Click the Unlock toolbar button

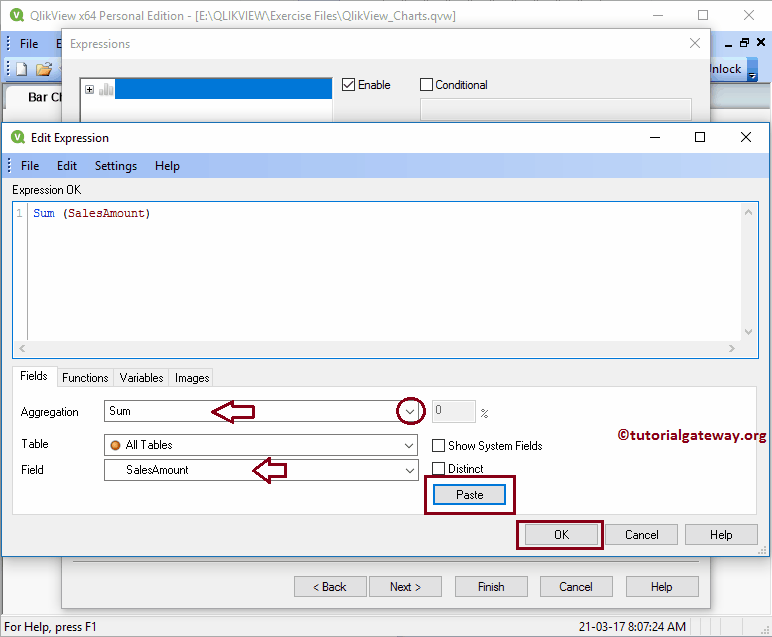728,69
